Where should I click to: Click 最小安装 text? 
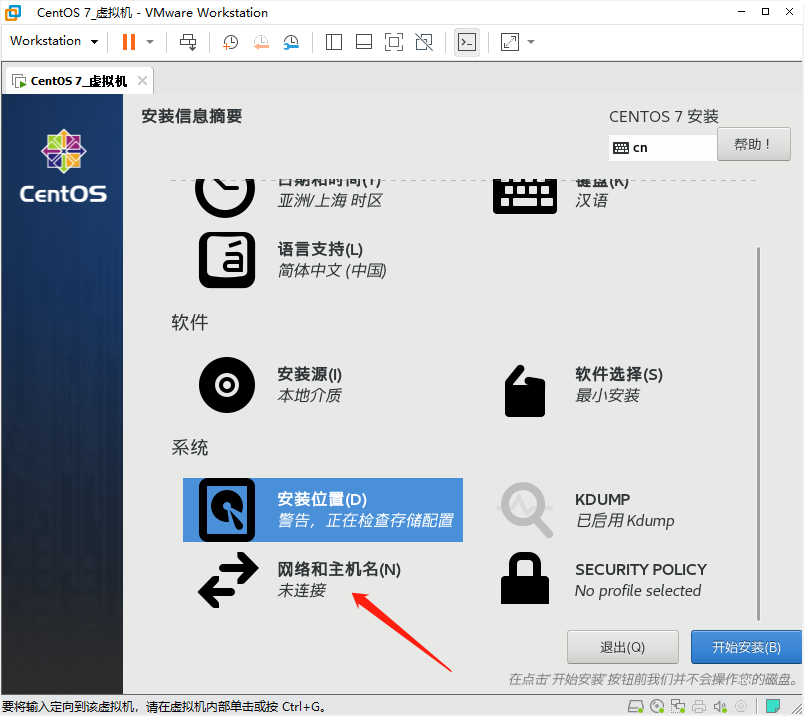click(x=607, y=395)
